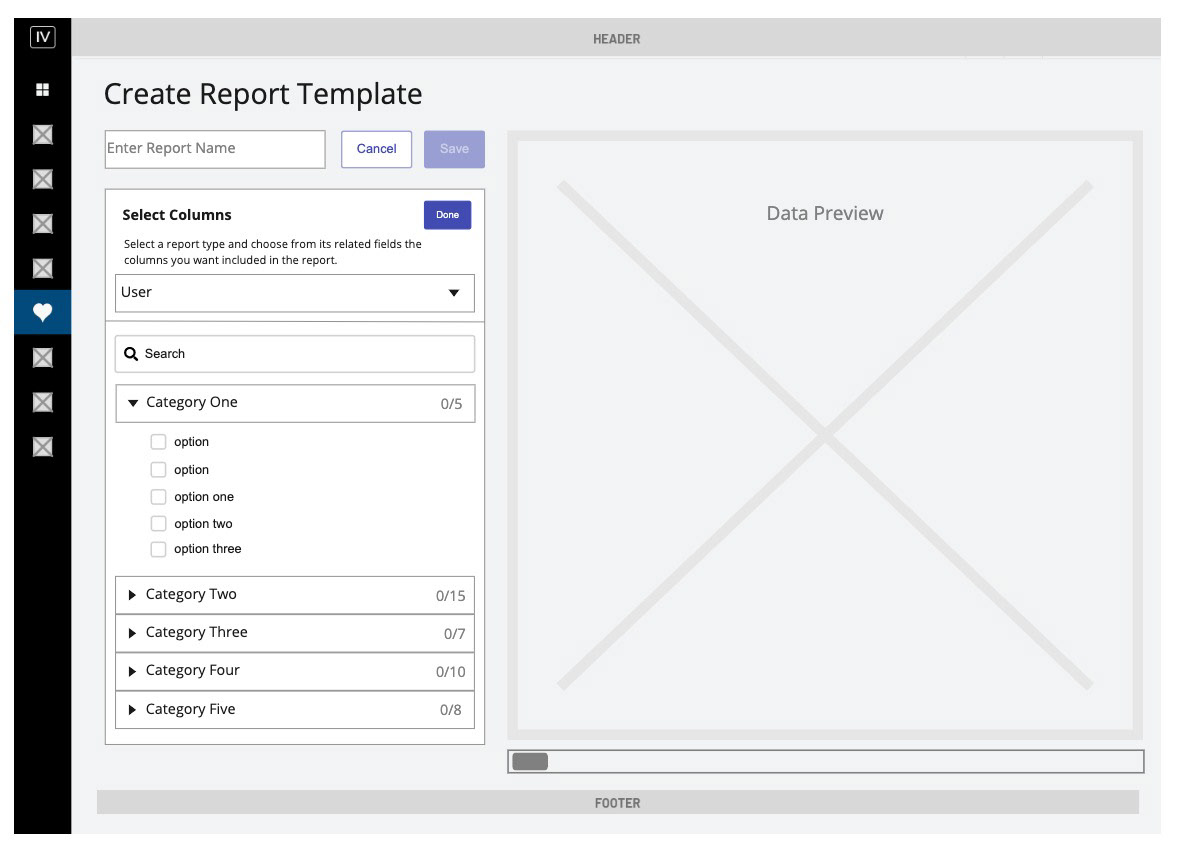Screen dimensions: 1177x849
Task: Click the horizontal scrollbar thumb below Data Preview
Action: point(530,761)
